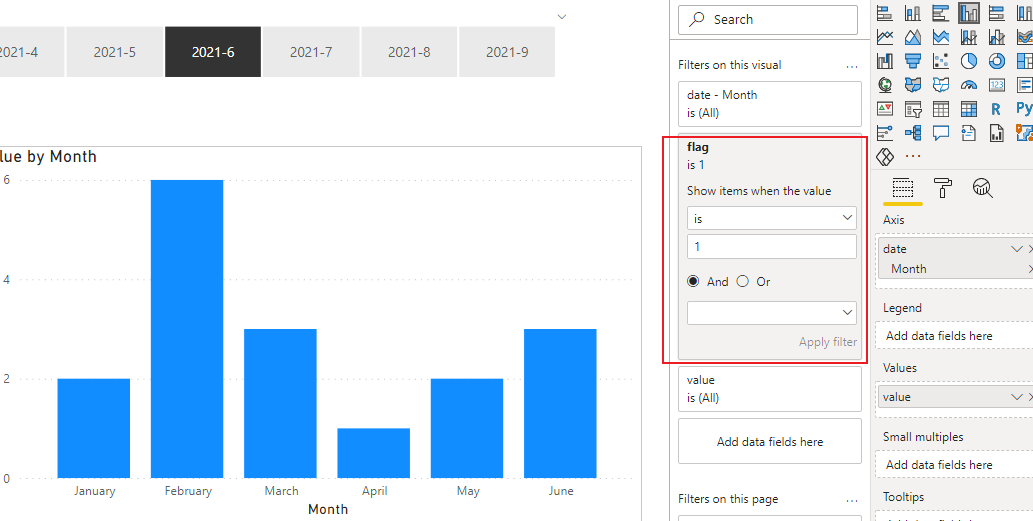The height and width of the screenshot is (521, 1033).
Task: Select the Shape map visual
Action: click(941, 85)
